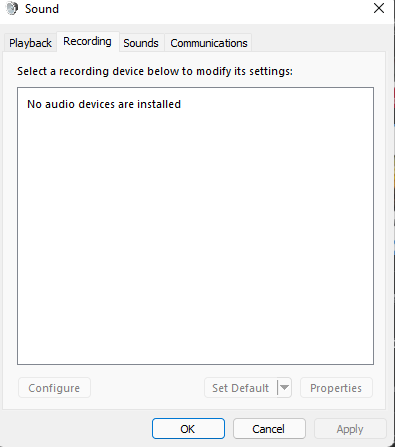Click the 'Select a recording device' instruction label

(155, 71)
